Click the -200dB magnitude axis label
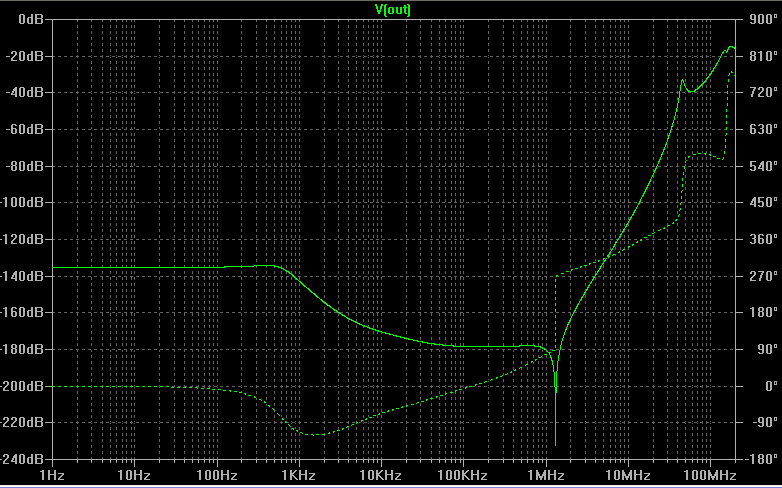Viewport: 782px width, 488px height. (22, 386)
